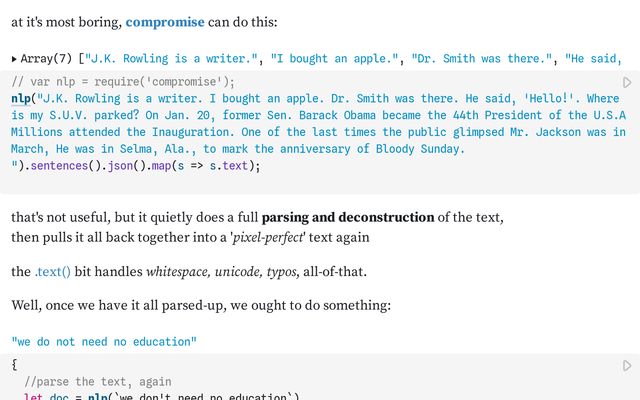Click the '//parse the text, again' comment
The width and height of the screenshot is (640, 400).
point(97,381)
